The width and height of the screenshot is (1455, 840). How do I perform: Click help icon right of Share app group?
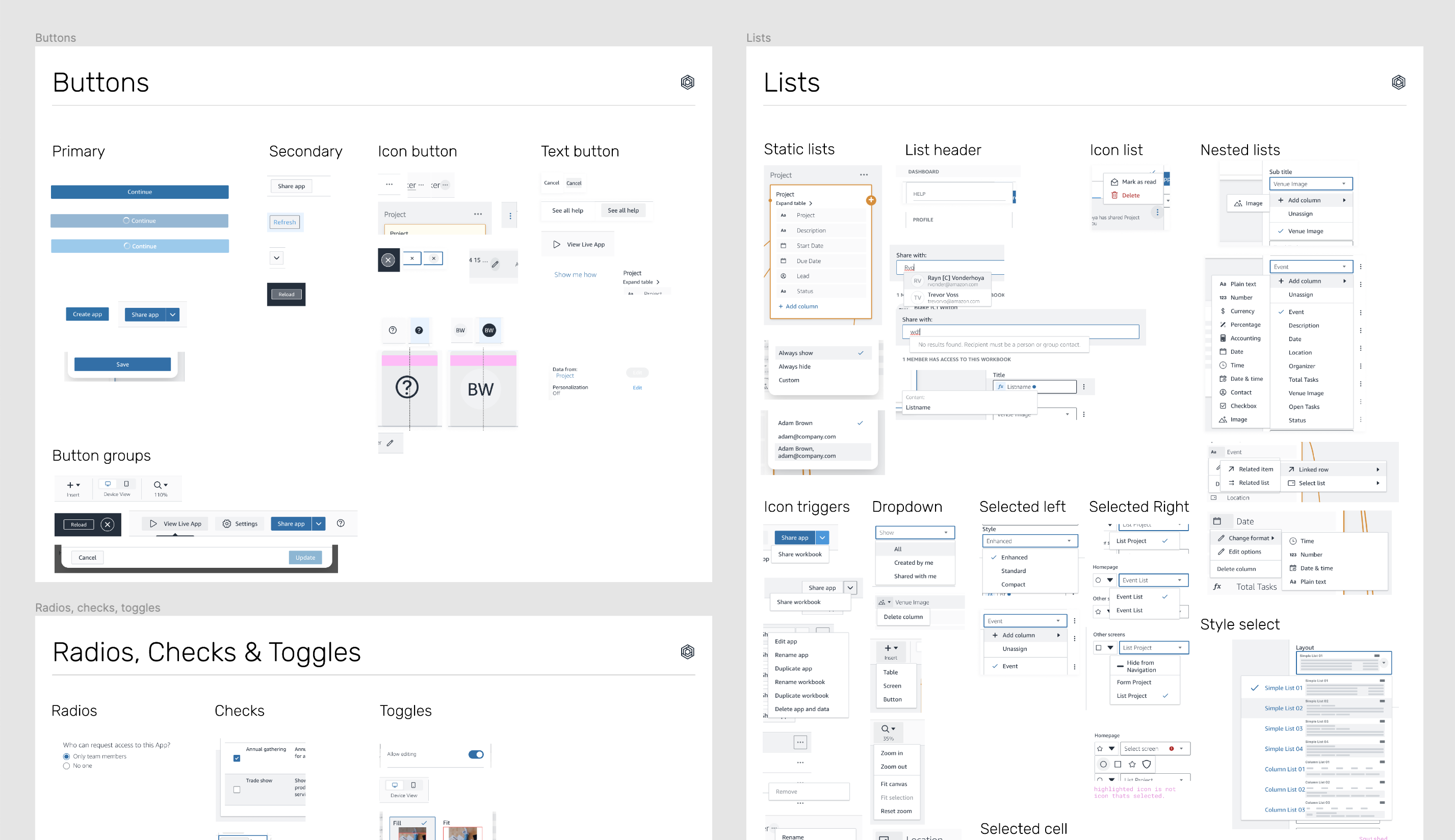point(341,523)
